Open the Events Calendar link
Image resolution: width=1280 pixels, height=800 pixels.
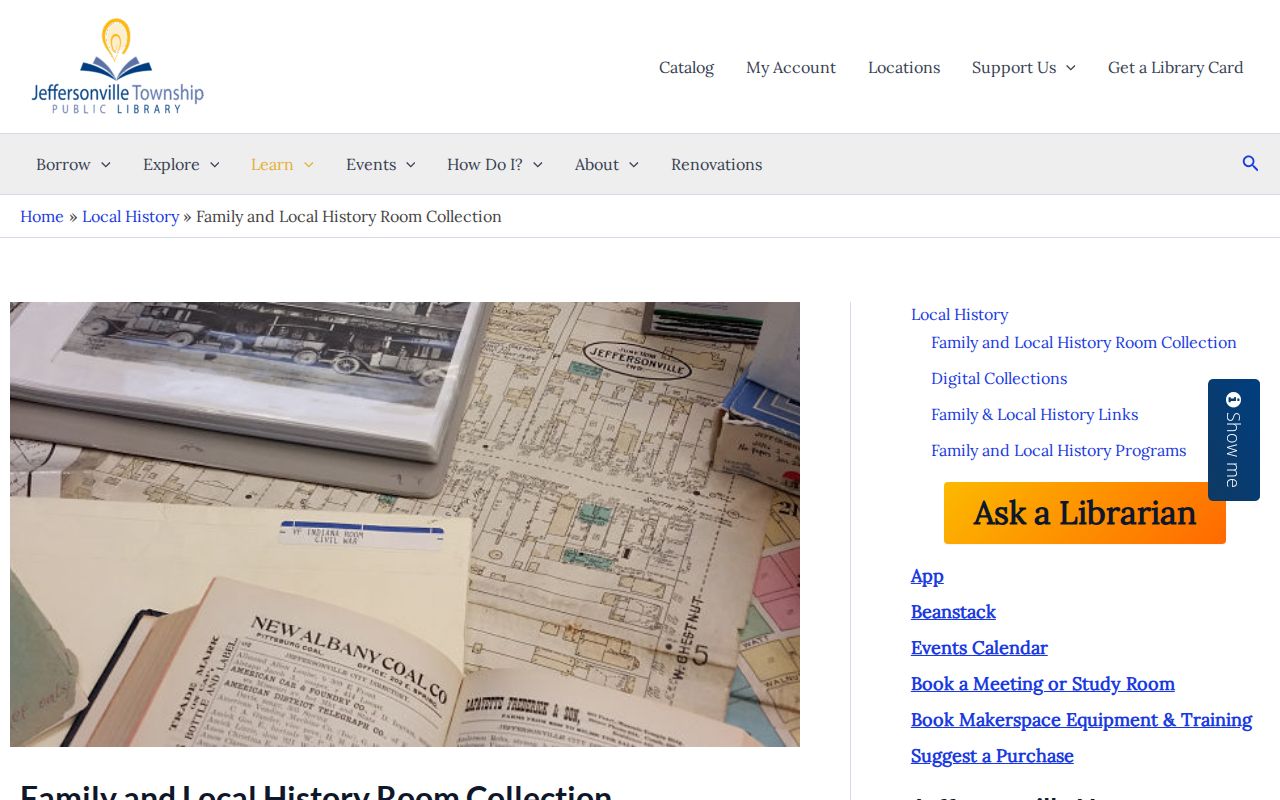979,648
